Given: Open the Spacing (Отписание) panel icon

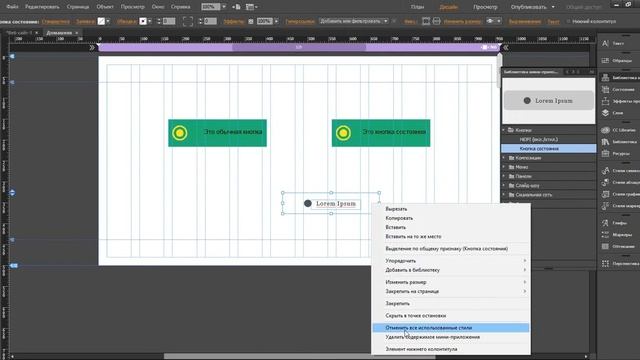Looking at the screenshot, I should 605,247.
